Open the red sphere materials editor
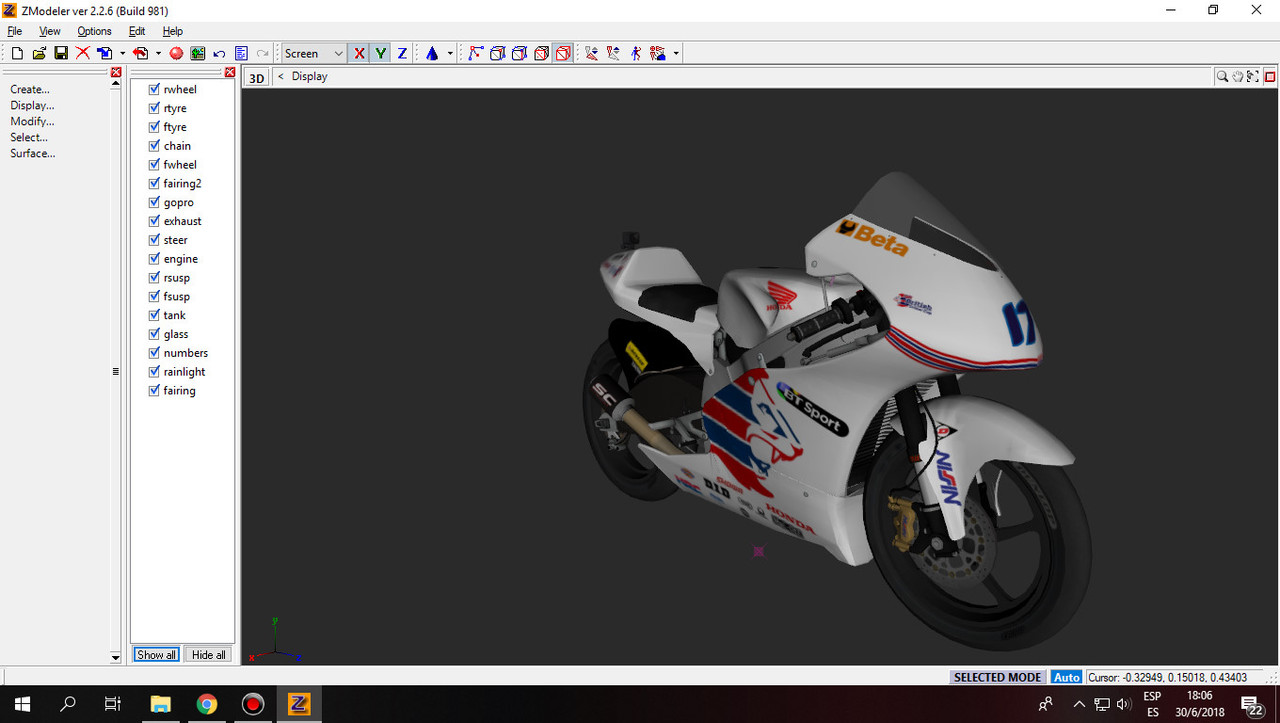The image size is (1280, 723). point(176,53)
